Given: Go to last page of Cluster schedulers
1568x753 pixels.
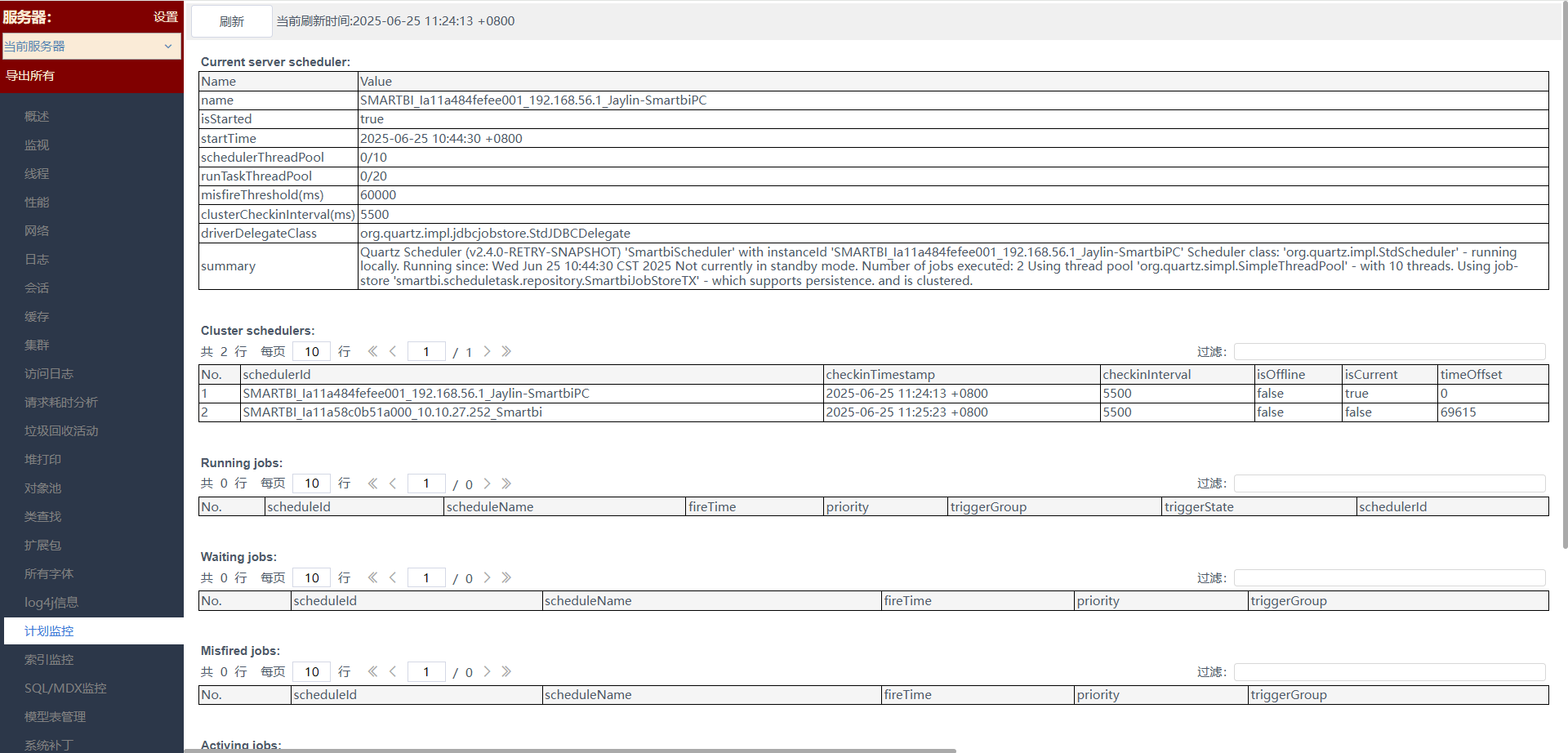Looking at the screenshot, I should [506, 351].
